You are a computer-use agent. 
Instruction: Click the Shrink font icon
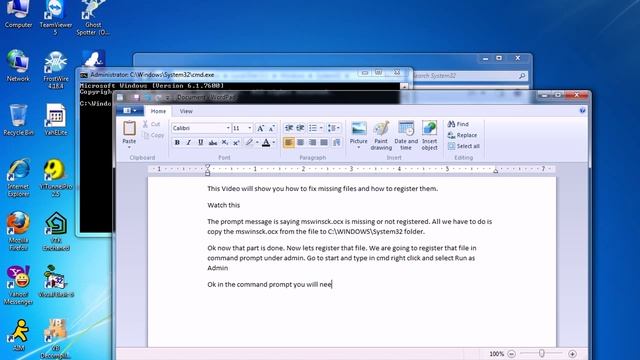point(272,128)
